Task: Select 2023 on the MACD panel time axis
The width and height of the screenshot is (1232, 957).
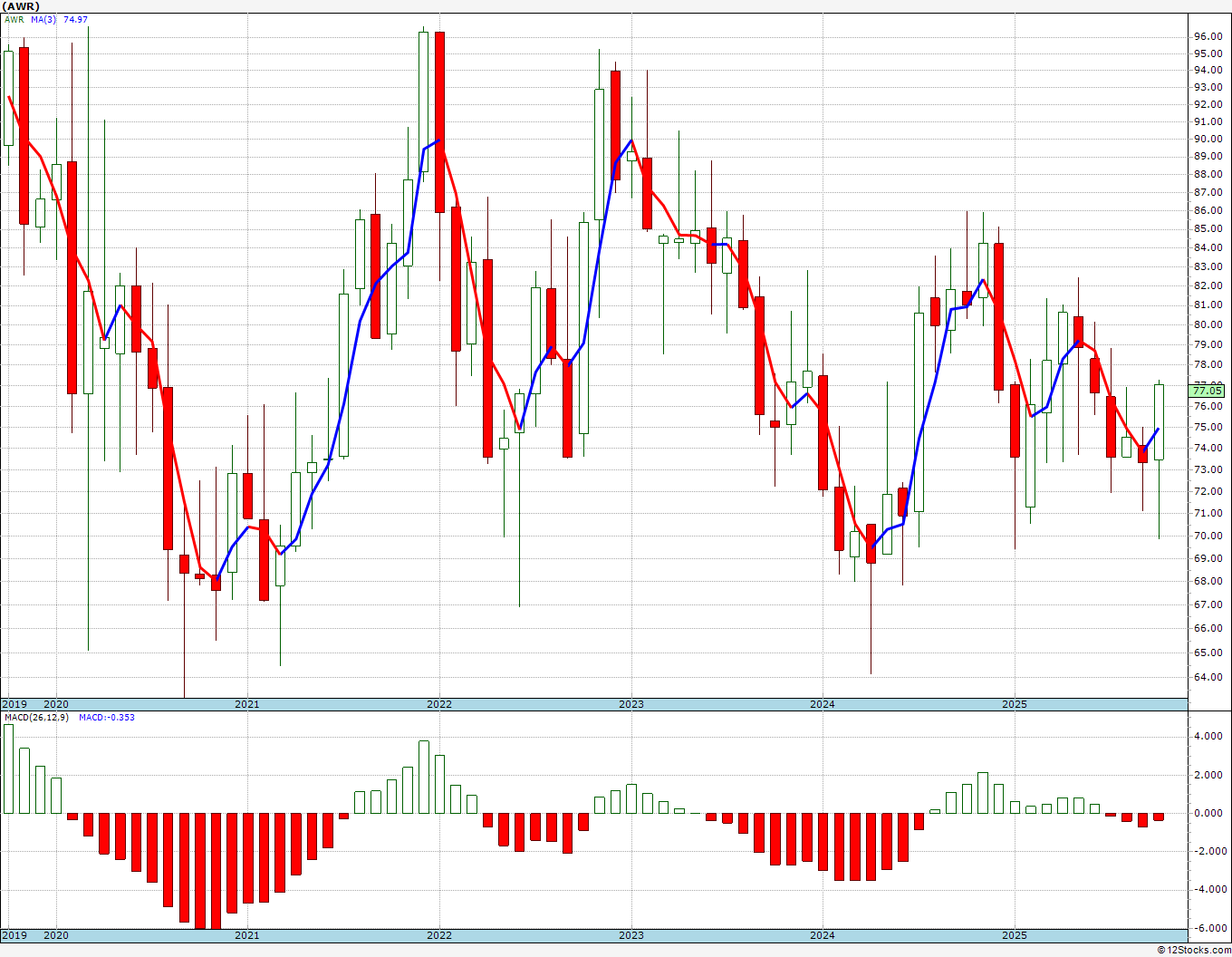Action: pos(631,935)
